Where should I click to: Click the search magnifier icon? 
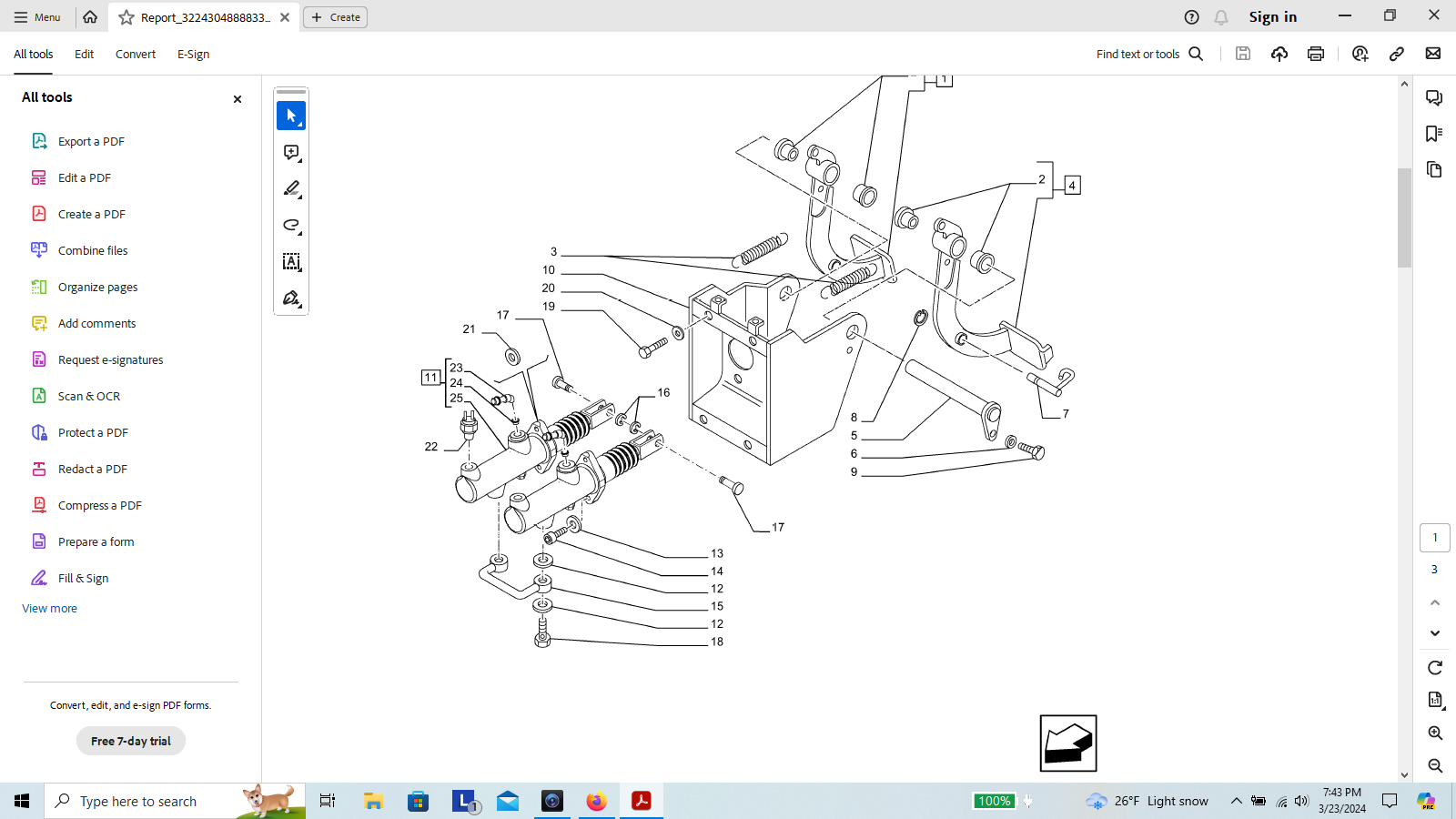tap(1197, 54)
